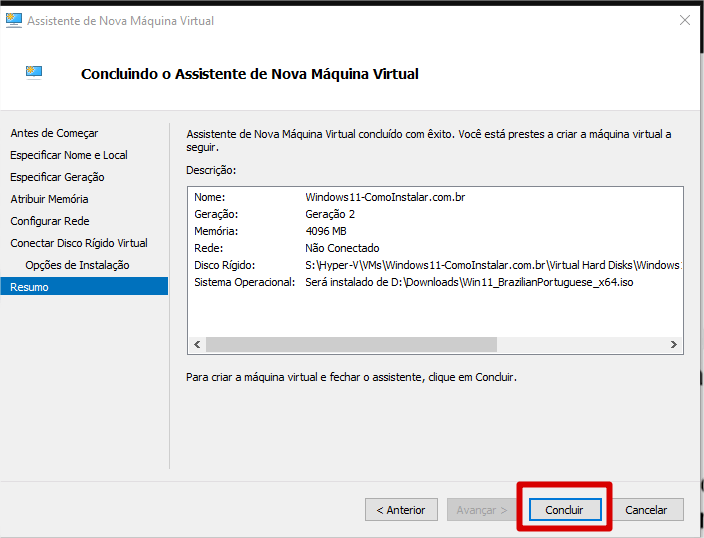704x538 pixels.
Task: Click the Cancelar button
Action: pyautogui.click(x=646, y=510)
